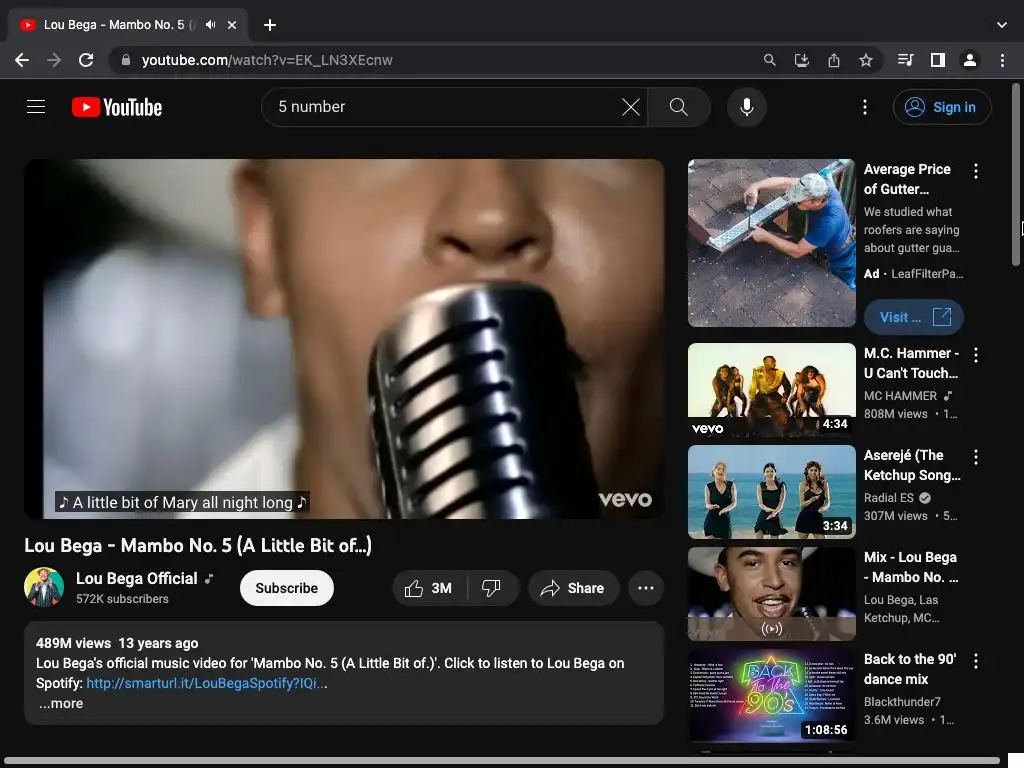The image size is (1024, 768).
Task: Bookmark this tab with the star icon
Action: tap(865, 60)
